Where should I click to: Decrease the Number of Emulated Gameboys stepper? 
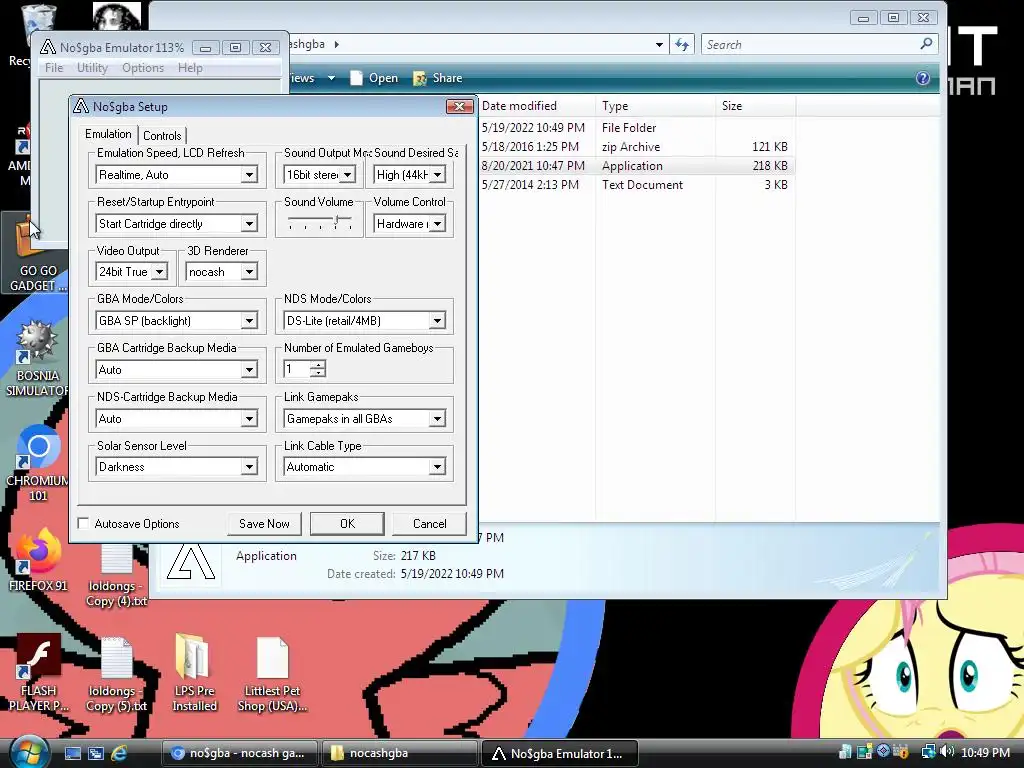click(x=318, y=374)
